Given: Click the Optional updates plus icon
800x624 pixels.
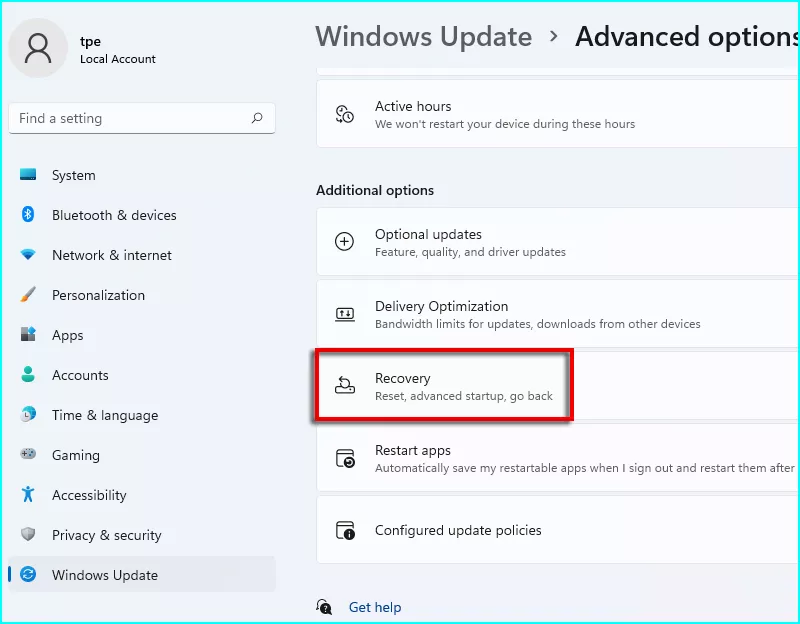Looking at the screenshot, I should (x=344, y=241).
